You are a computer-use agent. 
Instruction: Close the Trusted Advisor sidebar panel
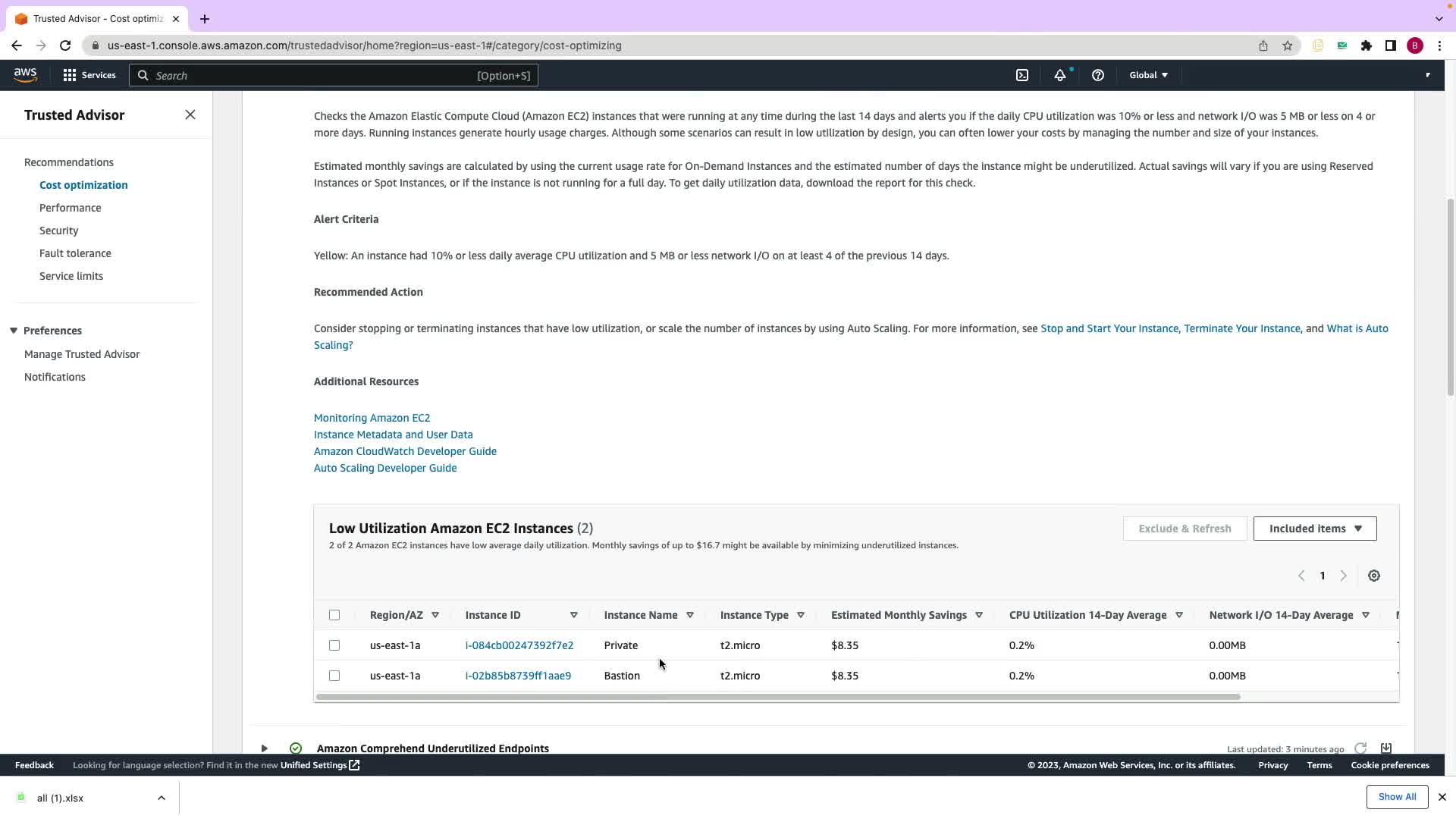click(x=190, y=115)
